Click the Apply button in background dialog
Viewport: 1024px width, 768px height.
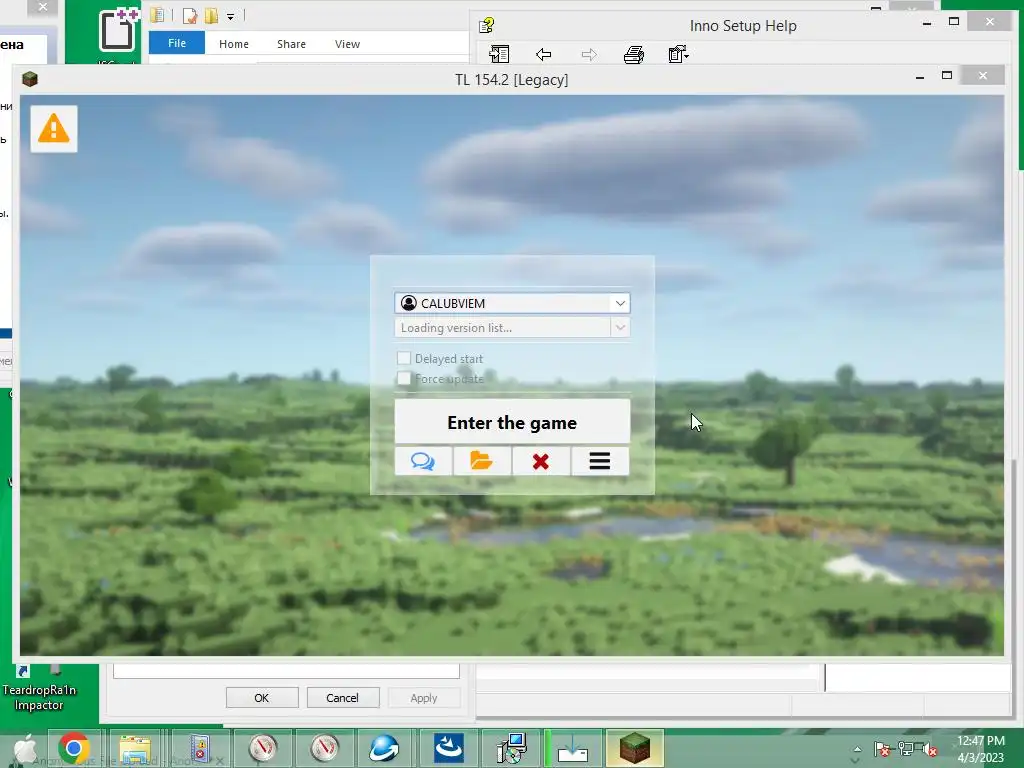[424, 697]
